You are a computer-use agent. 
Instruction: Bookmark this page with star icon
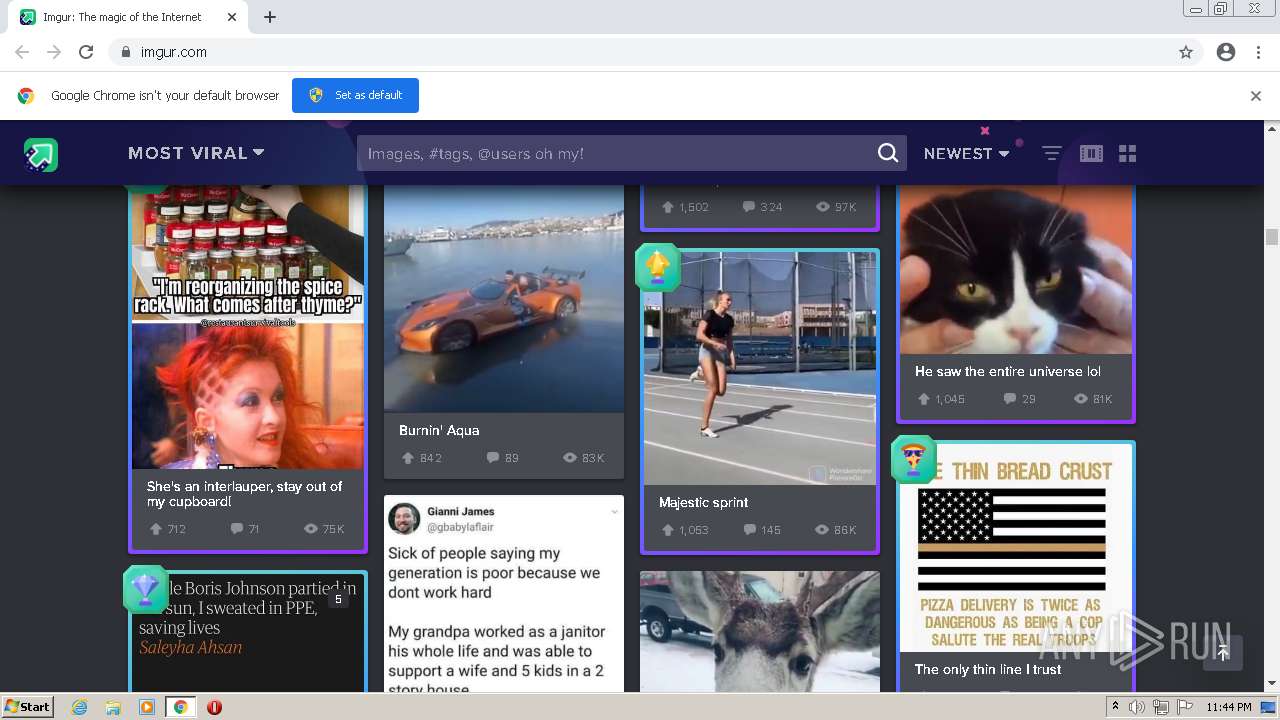[1186, 52]
